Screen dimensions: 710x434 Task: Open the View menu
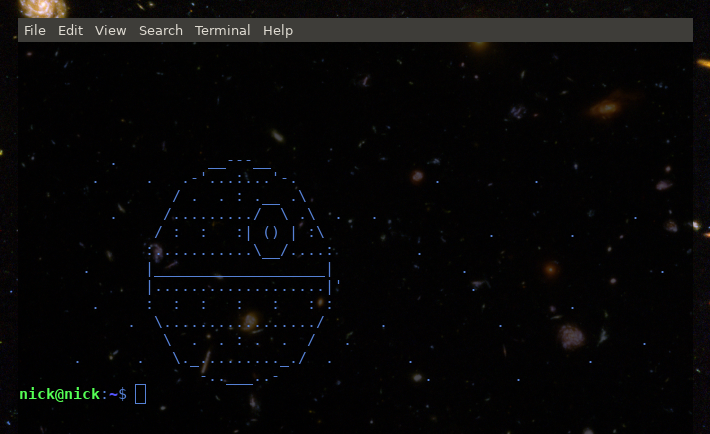click(x=110, y=30)
